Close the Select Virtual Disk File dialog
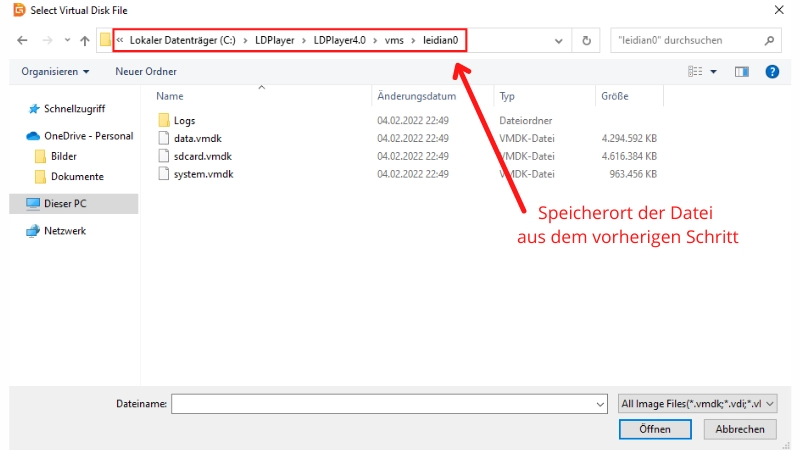 point(779,10)
